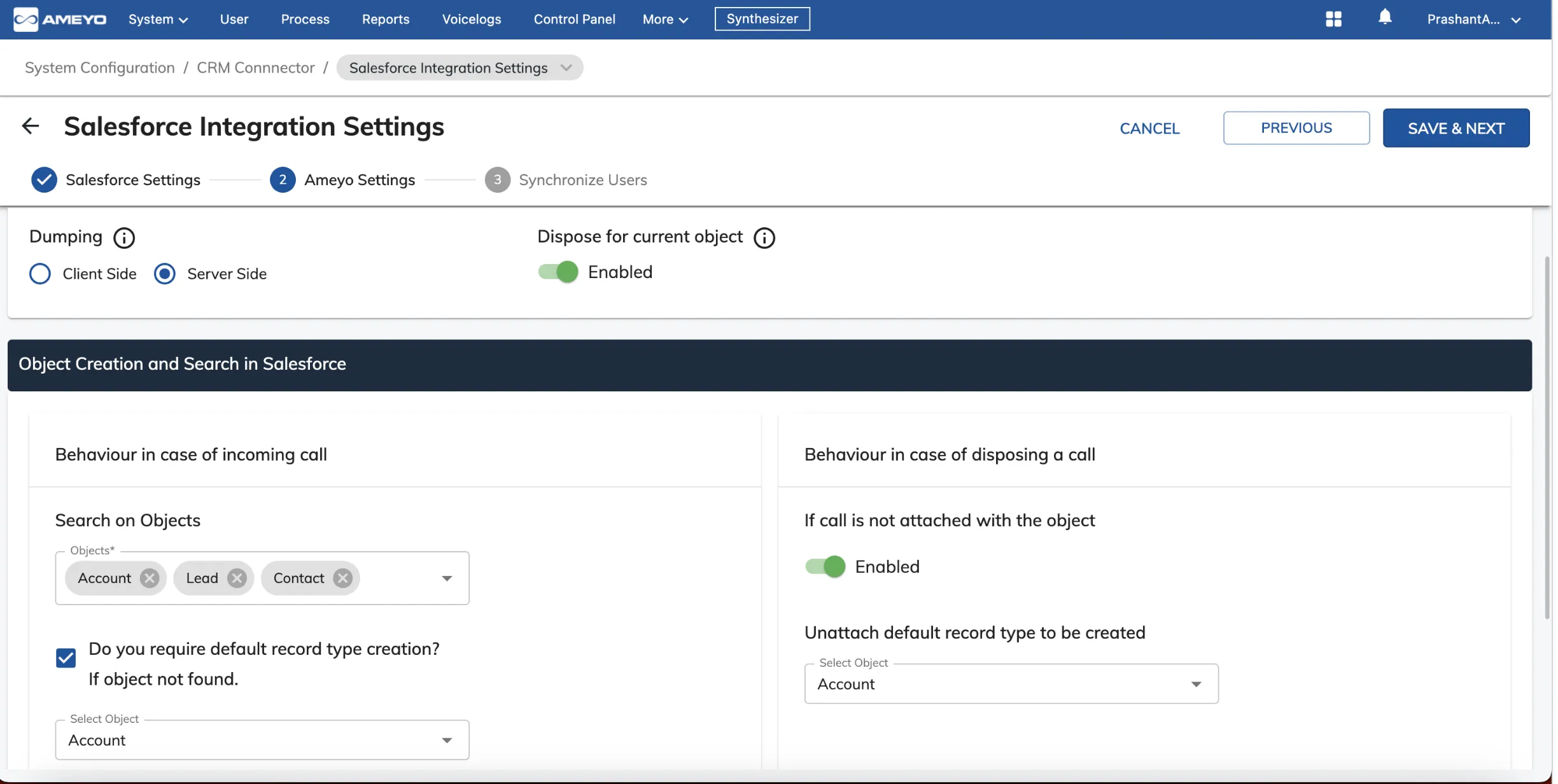Expand the Salesforce Integration Settings breadcrumb dropdown
The width and height of the screenshot is (1558, 784).
[568, 67]
